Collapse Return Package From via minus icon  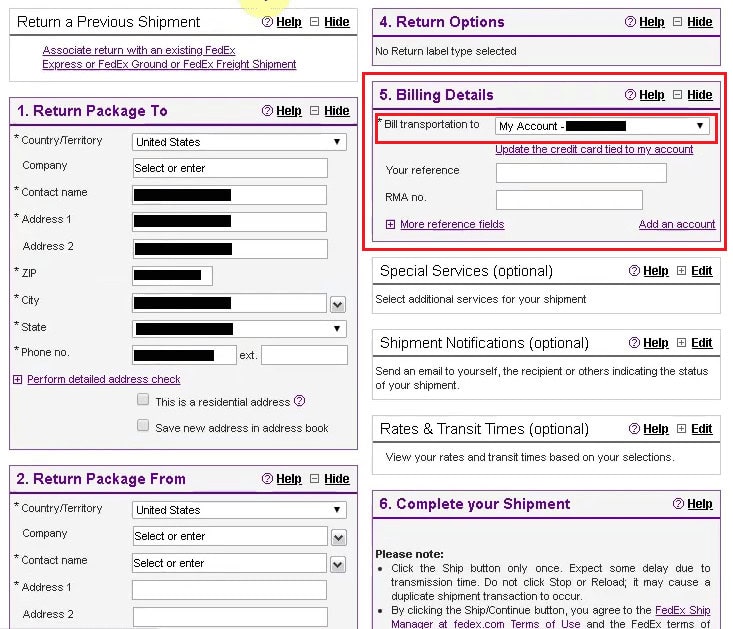pos(315,479)
